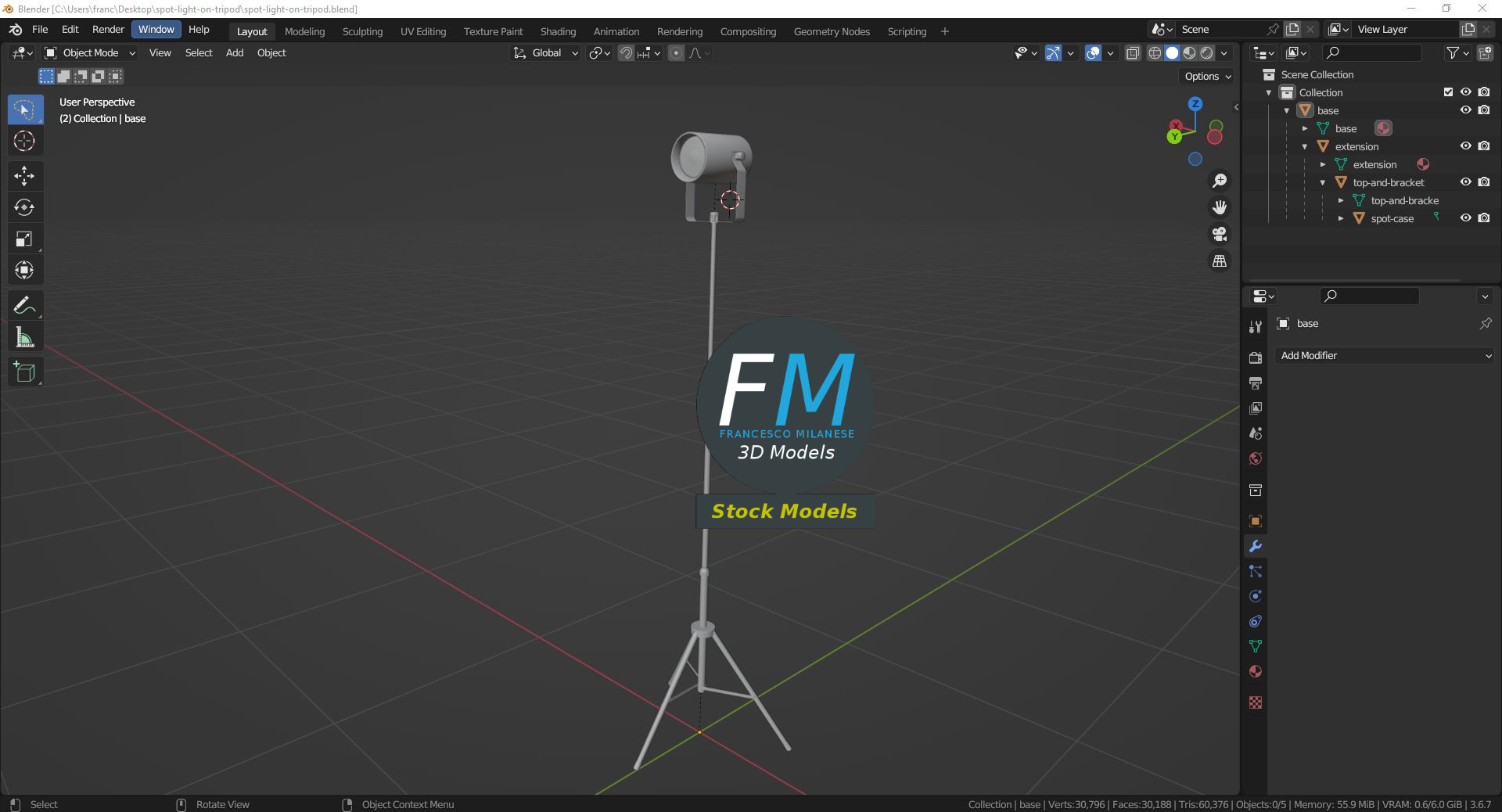Viewport: 1502px width, 812px height.
Task: Switch to the Modeling workspace tab
Action: coord(304,32)
